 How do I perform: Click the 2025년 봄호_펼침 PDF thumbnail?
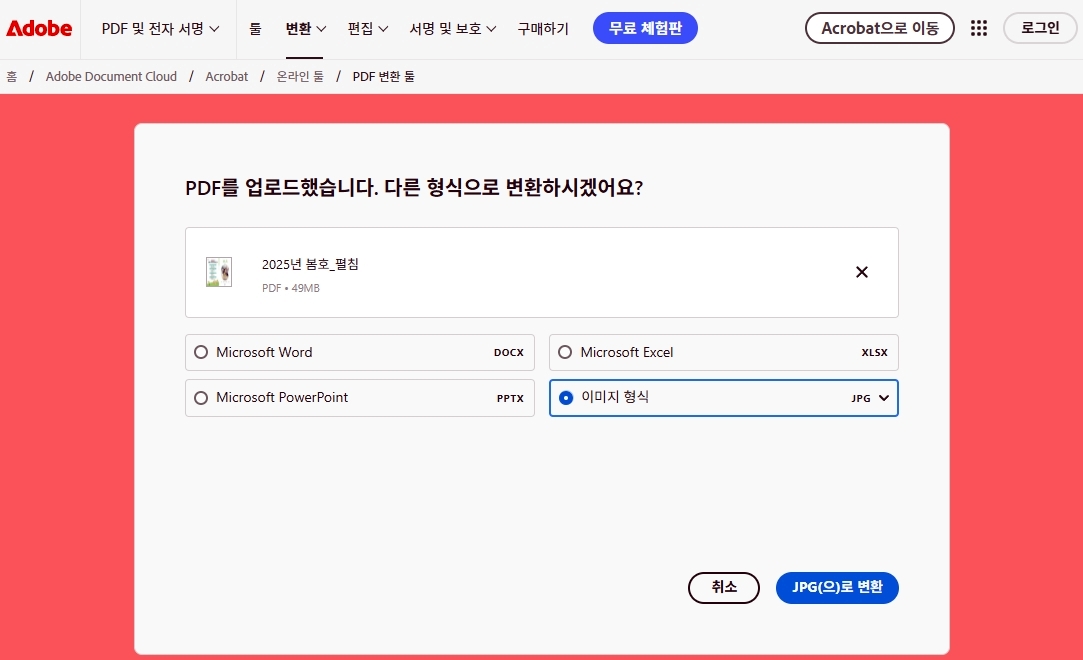(219, 272)
